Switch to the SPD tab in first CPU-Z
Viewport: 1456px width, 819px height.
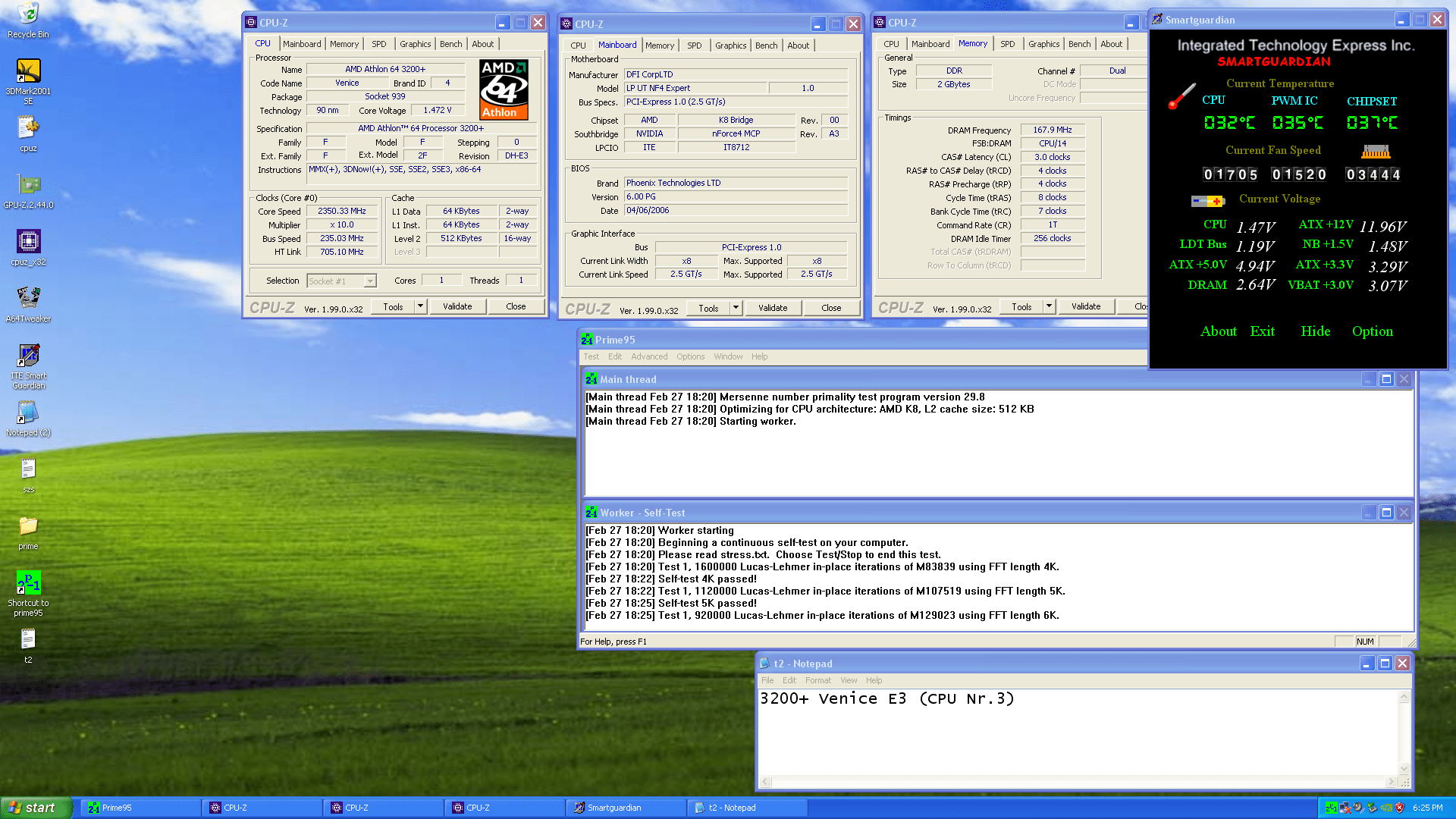379,44
